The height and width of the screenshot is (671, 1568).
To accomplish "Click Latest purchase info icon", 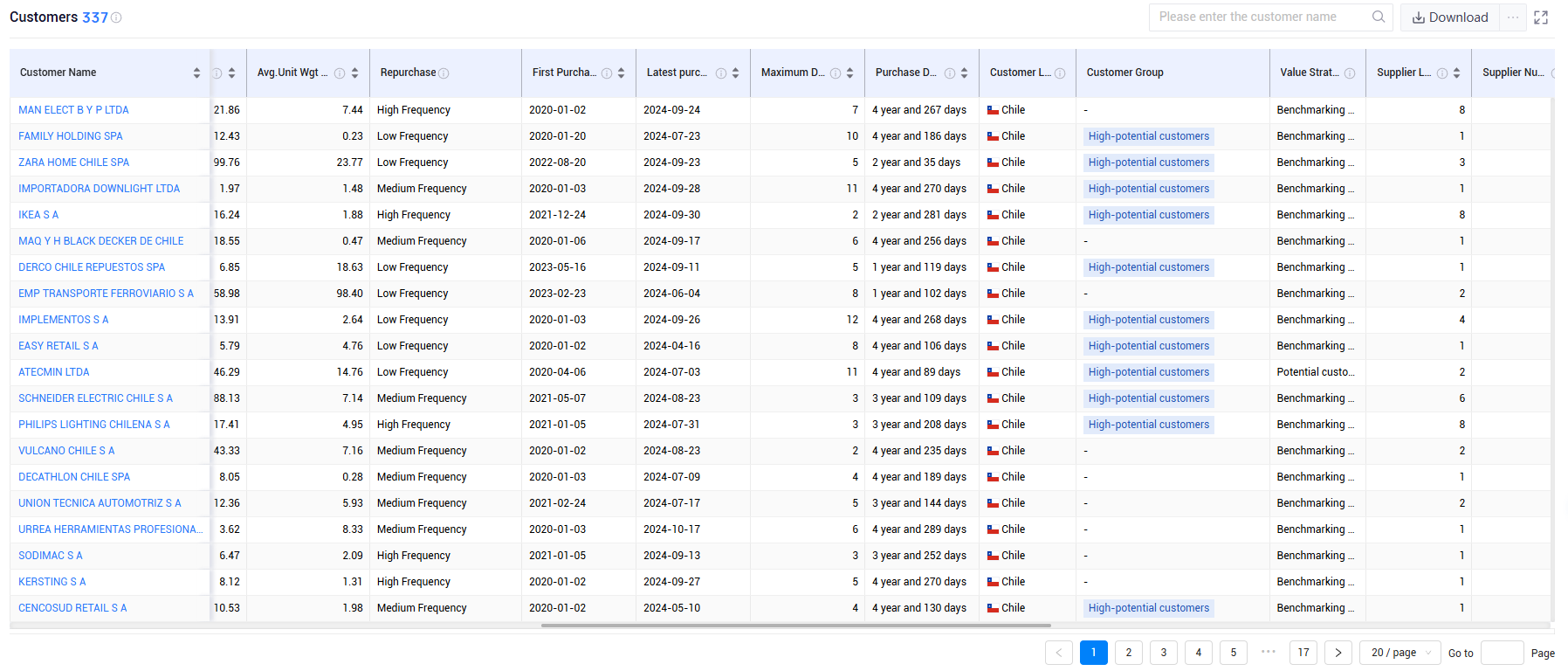I will (721, 73).
